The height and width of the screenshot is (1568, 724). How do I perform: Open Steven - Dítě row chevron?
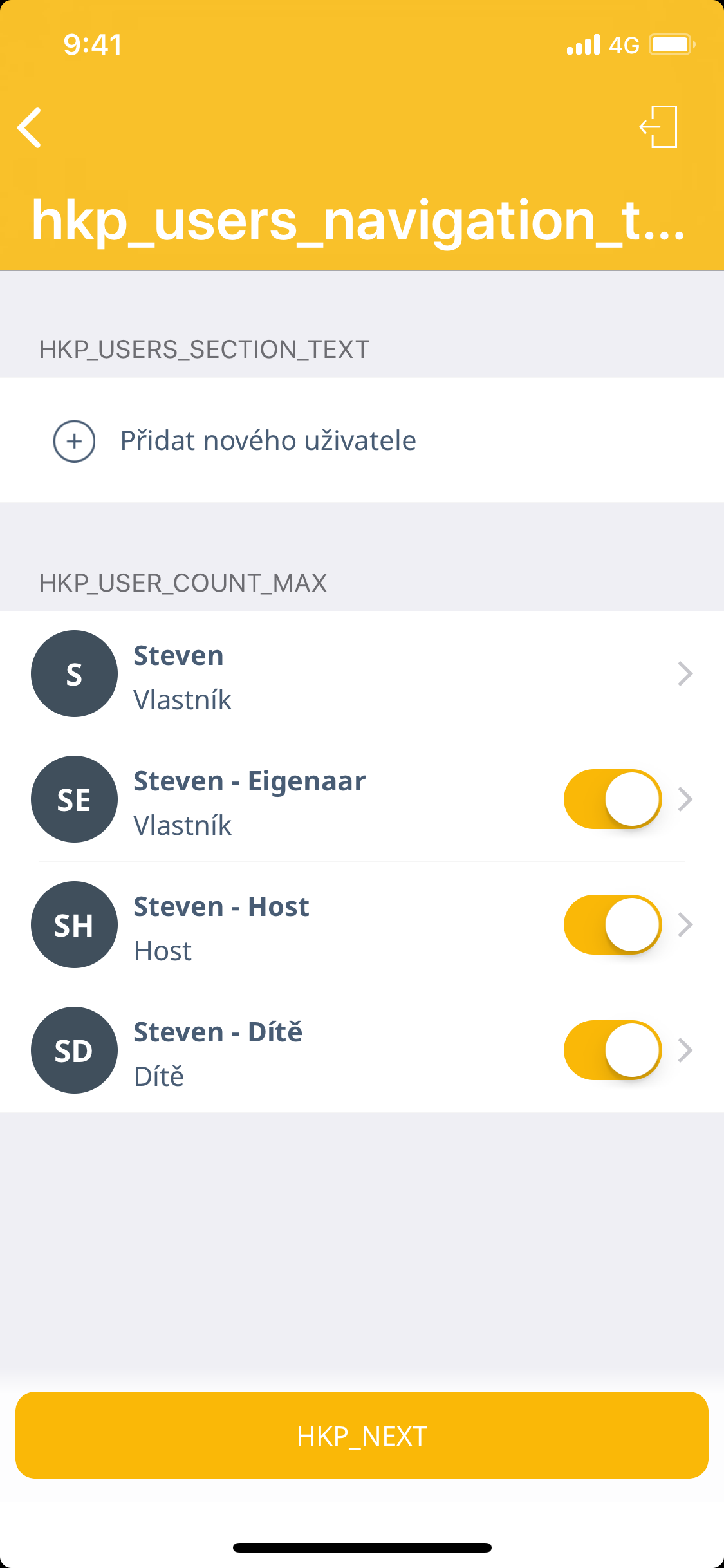[685, 1050]
